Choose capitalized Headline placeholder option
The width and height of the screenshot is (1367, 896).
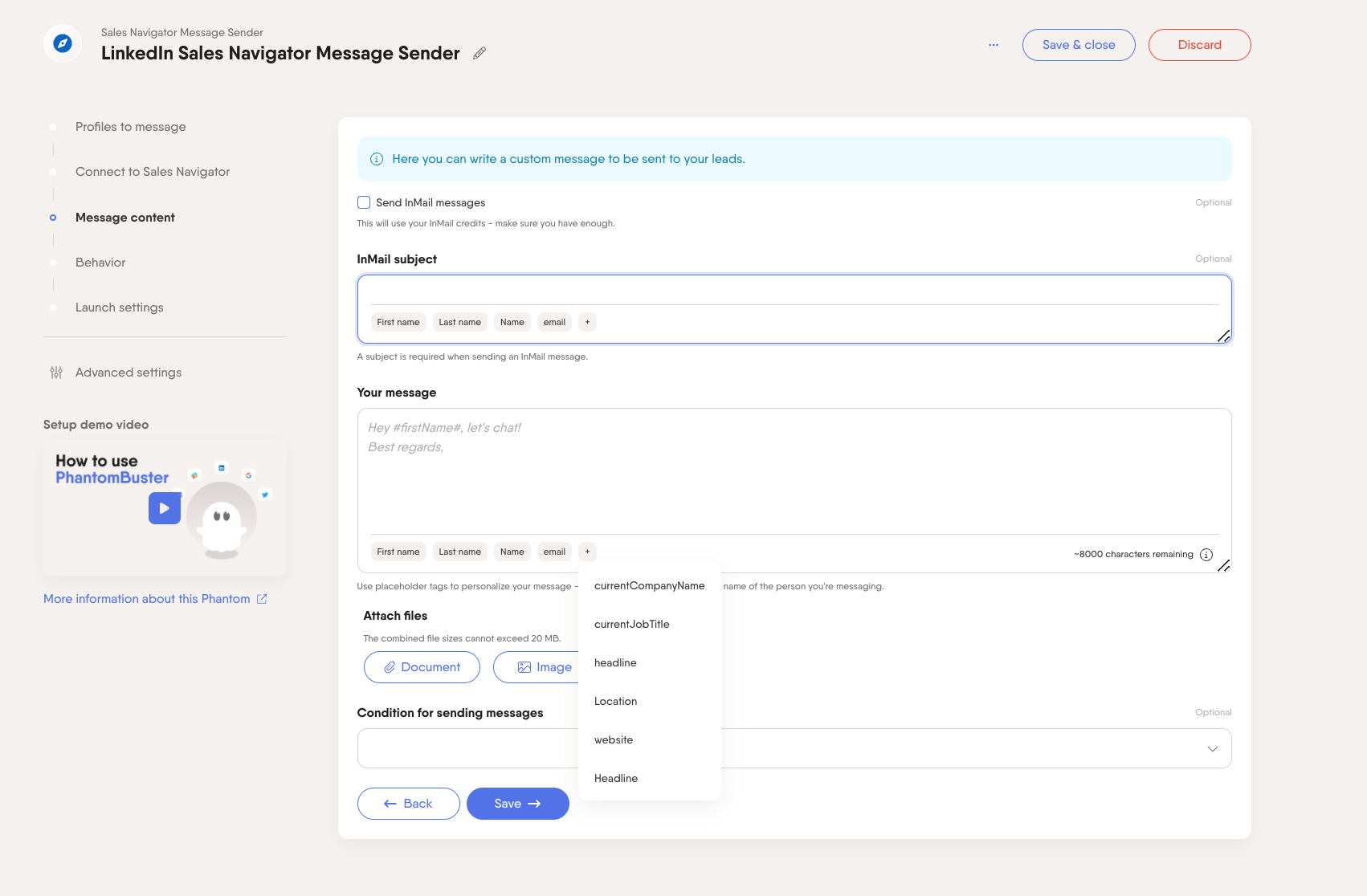tap(650, 779)
